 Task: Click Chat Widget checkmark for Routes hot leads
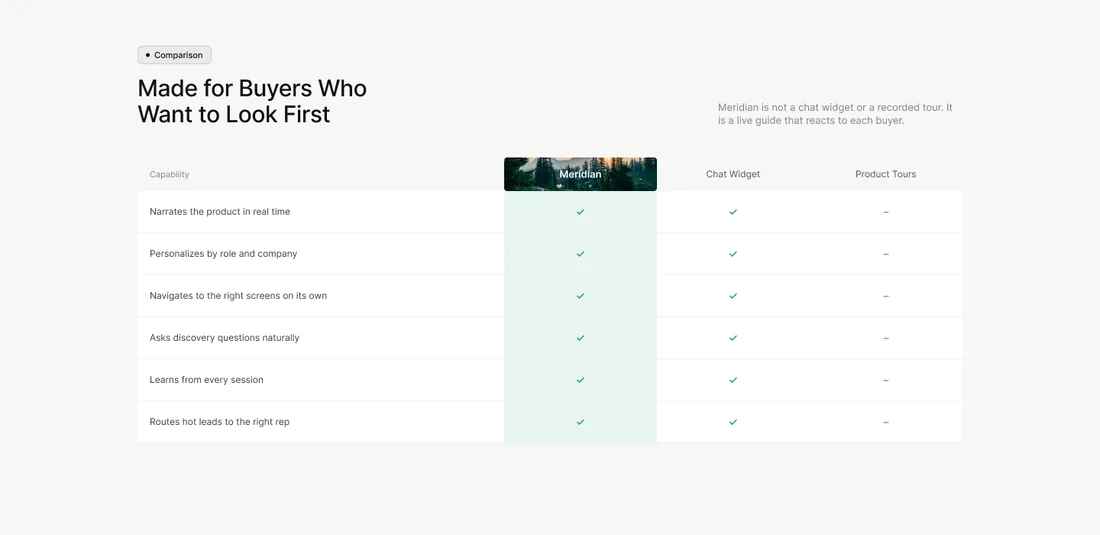coord(733,422)
